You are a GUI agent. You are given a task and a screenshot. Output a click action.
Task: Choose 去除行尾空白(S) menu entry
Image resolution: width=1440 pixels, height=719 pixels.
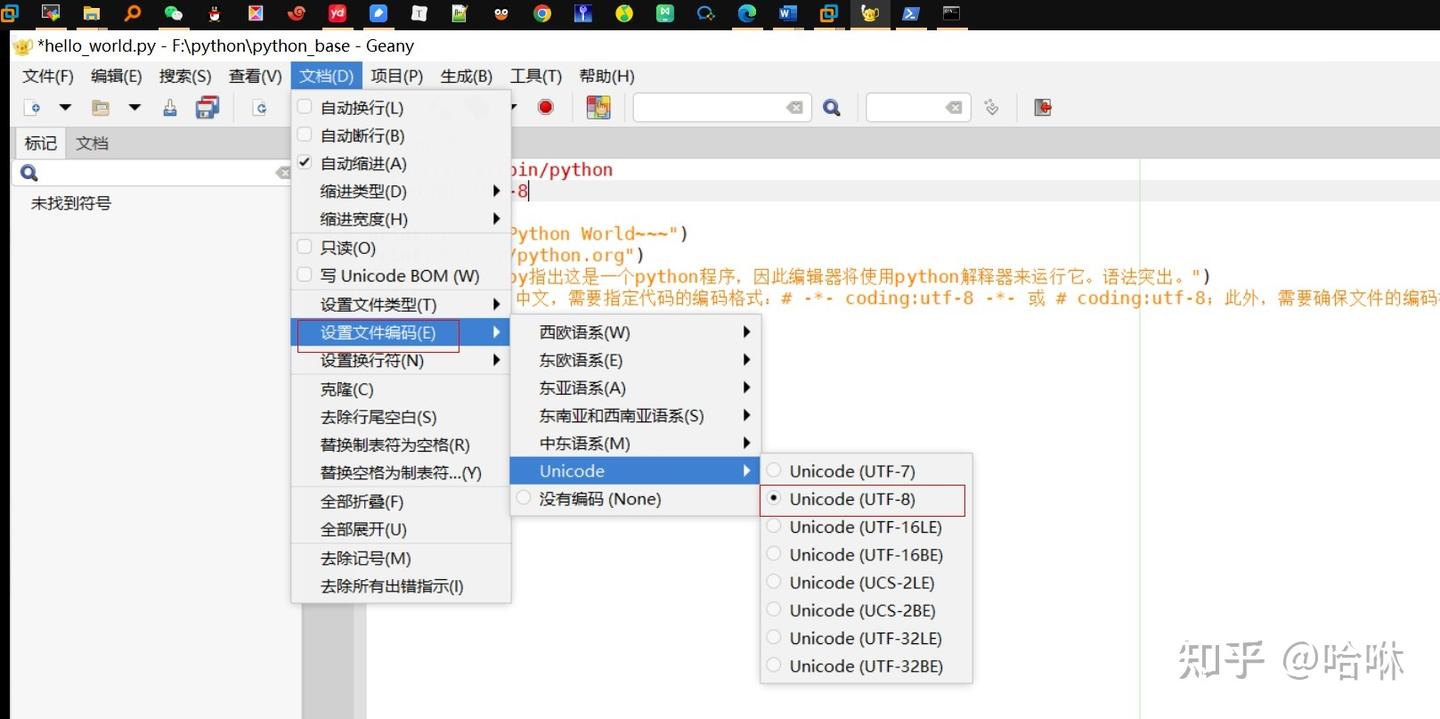coord(401,417)
